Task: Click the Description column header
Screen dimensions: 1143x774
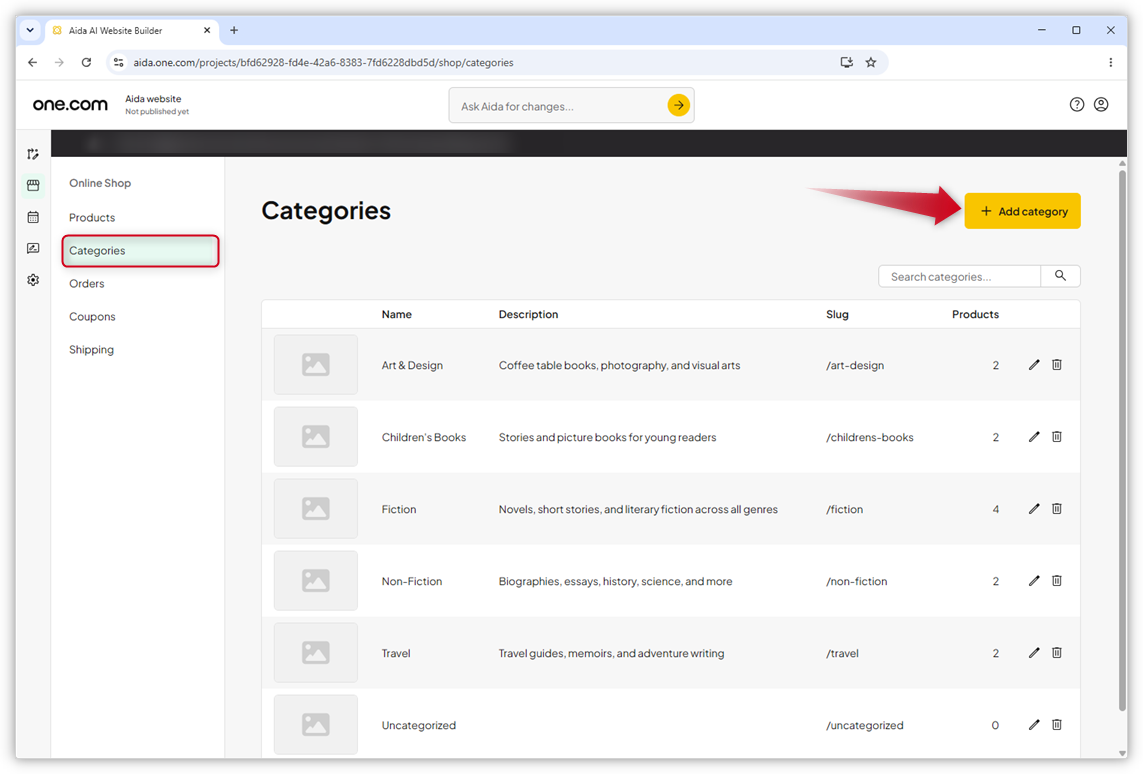Action: [x=528, y=314]
